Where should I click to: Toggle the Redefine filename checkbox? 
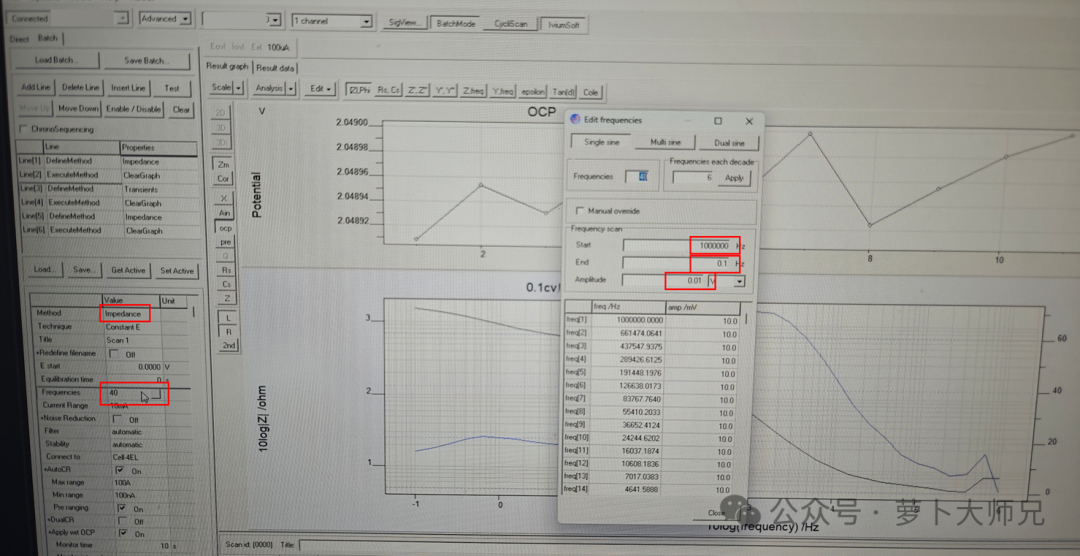[x=114, y=353]
